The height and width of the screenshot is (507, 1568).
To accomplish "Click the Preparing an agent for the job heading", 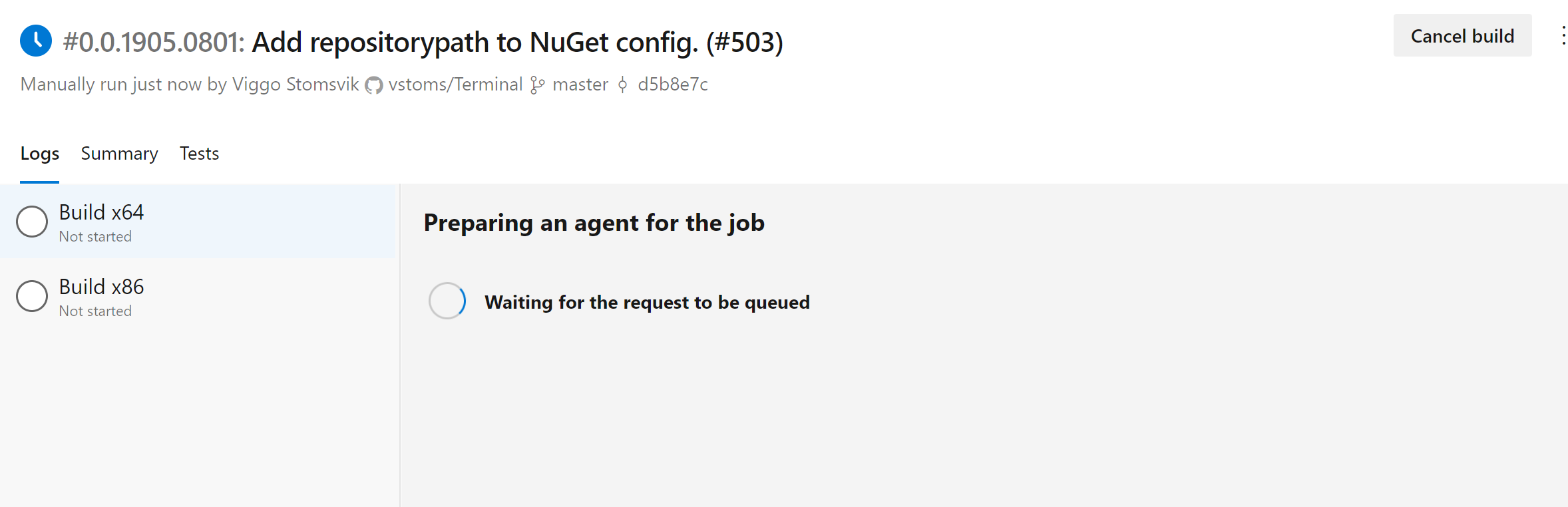I will pyautogui.click(x=594, y=223).
